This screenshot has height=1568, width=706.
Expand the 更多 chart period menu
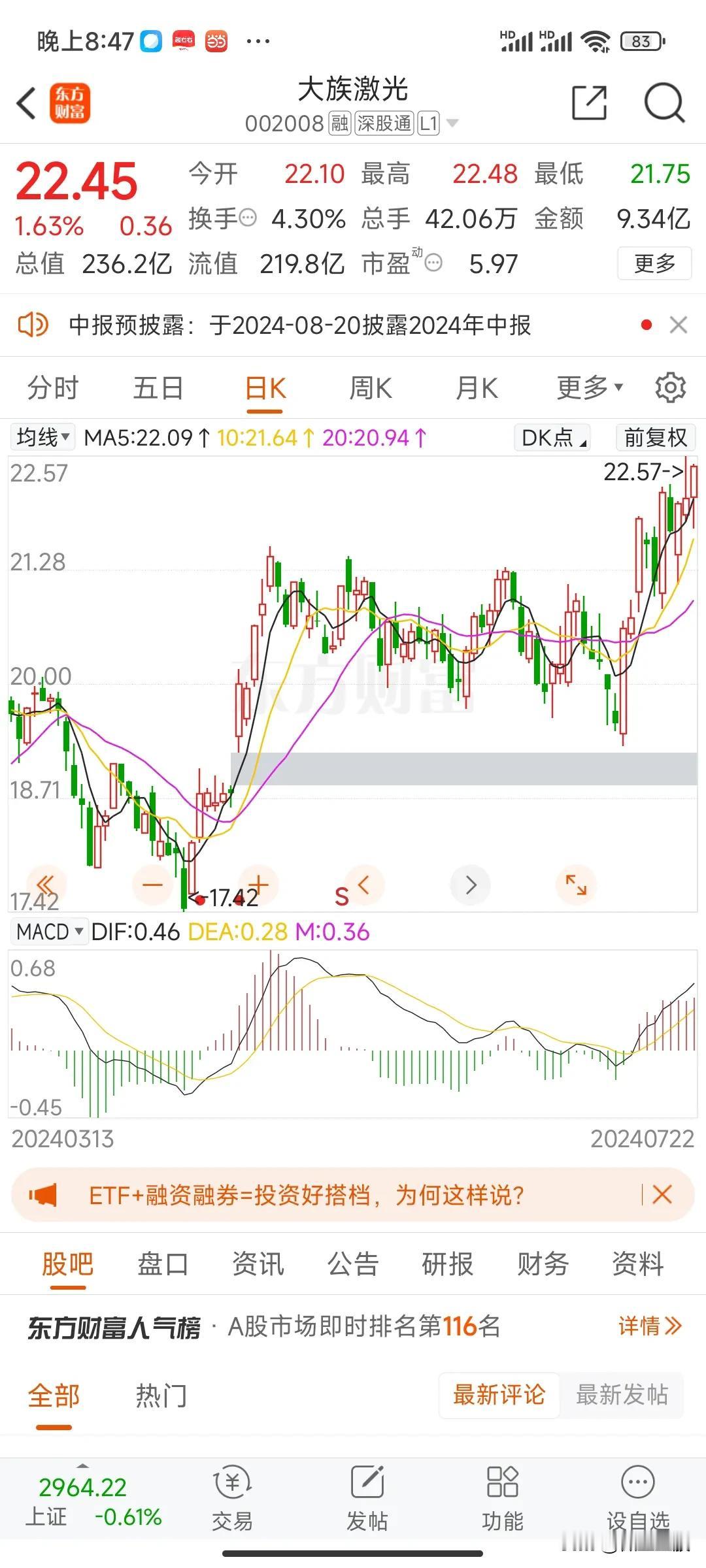coord(590,388)
